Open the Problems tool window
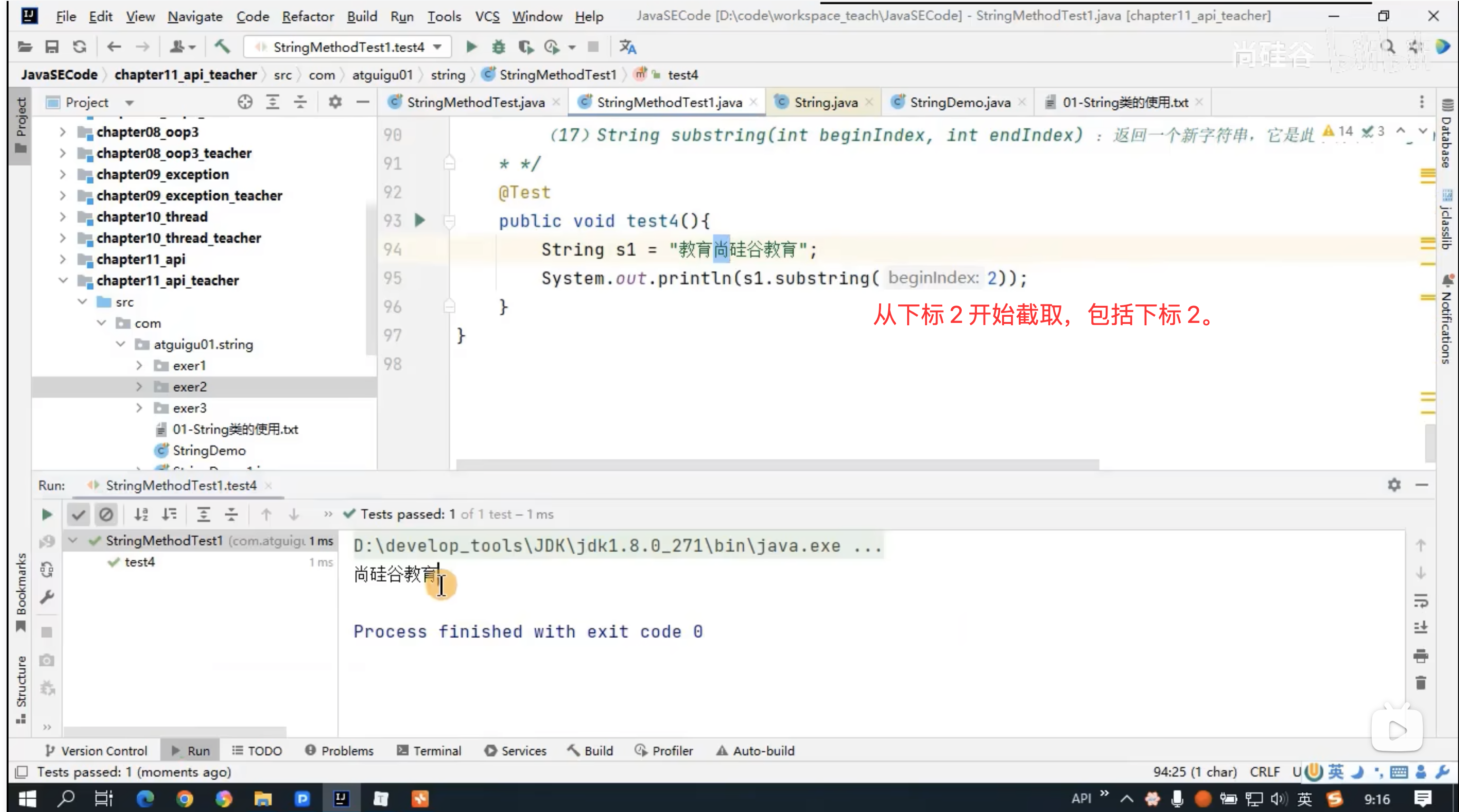1459x812 pixels. tap(339, 751)
